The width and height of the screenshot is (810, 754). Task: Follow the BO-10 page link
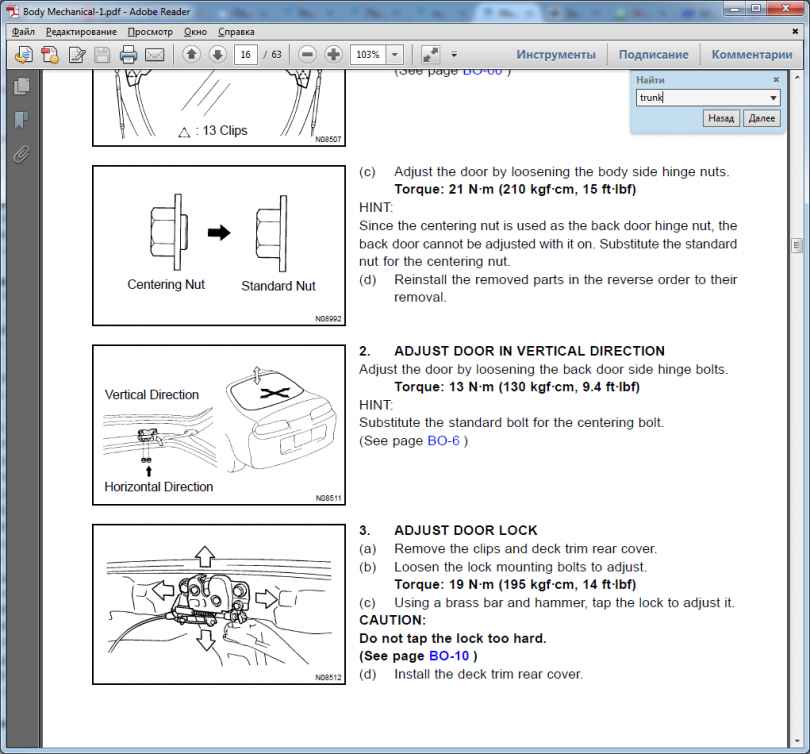click(449, 656)
